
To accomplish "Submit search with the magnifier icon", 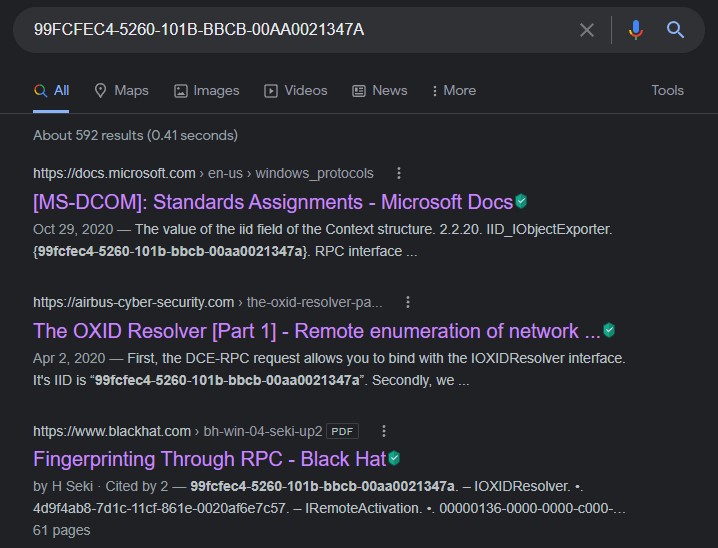I will point(675,30).
